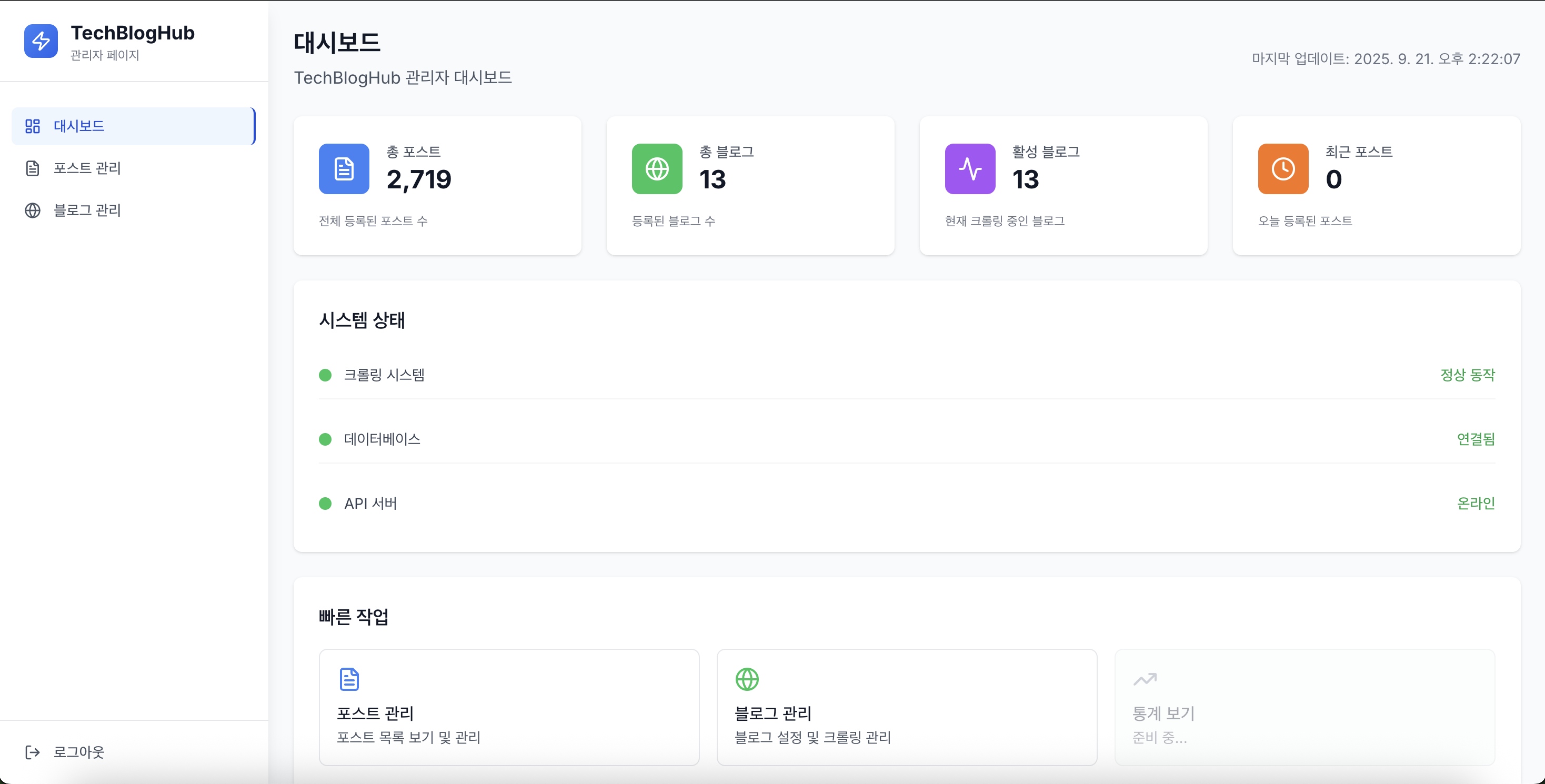Image resolution: width=1545 pixels, height=784 pixels.
Task: Open the 대시보드 menu item
Action: pyautogui.click(x=133, y=126)
